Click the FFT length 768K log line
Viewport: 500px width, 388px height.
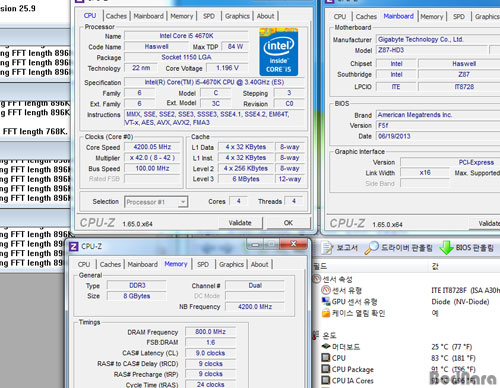click(x=35, y=131)
